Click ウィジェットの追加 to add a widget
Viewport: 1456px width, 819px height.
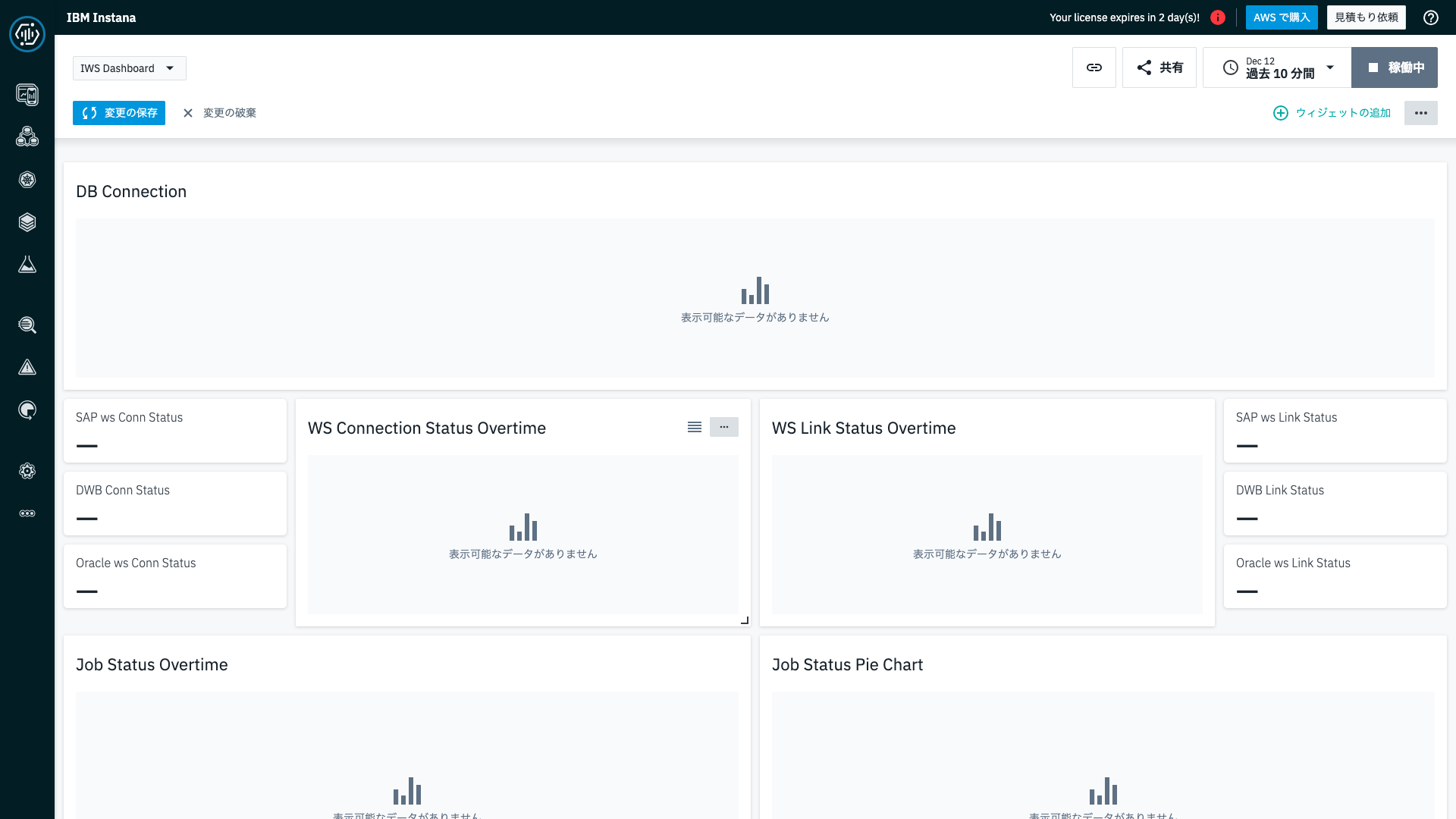pyautogui.click(x=1332, y=113)
